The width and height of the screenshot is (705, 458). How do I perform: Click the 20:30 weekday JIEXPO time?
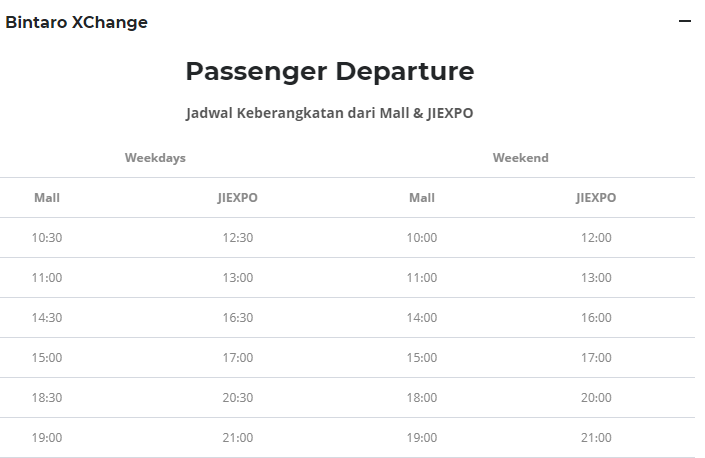tap(237, 398)
